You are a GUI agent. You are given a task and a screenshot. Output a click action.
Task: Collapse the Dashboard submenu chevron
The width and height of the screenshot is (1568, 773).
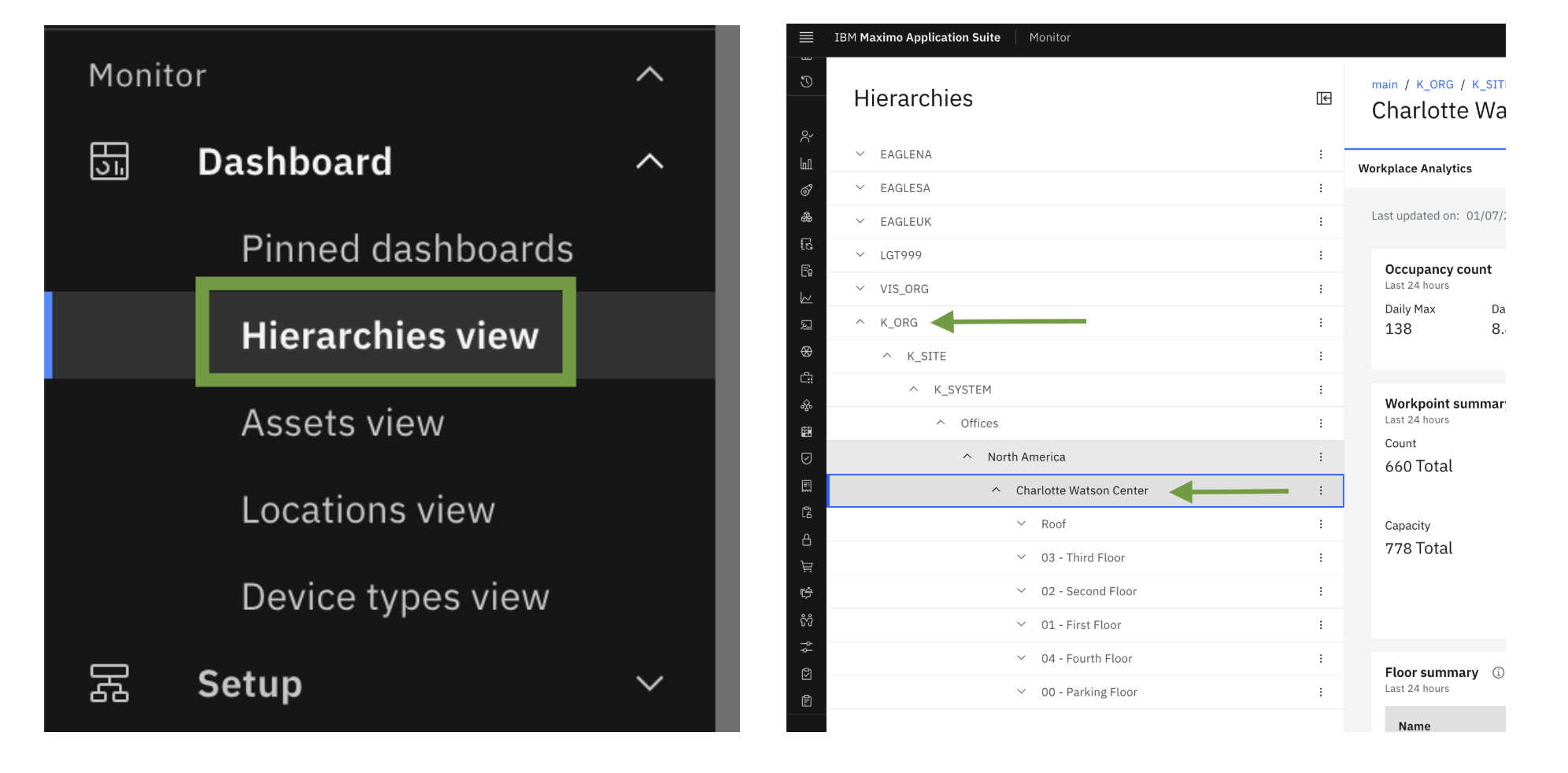coord(649,161)
